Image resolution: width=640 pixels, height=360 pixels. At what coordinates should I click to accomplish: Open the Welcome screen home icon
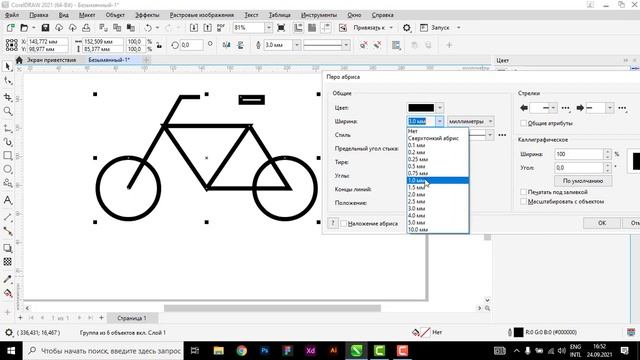tap(19, 60)
